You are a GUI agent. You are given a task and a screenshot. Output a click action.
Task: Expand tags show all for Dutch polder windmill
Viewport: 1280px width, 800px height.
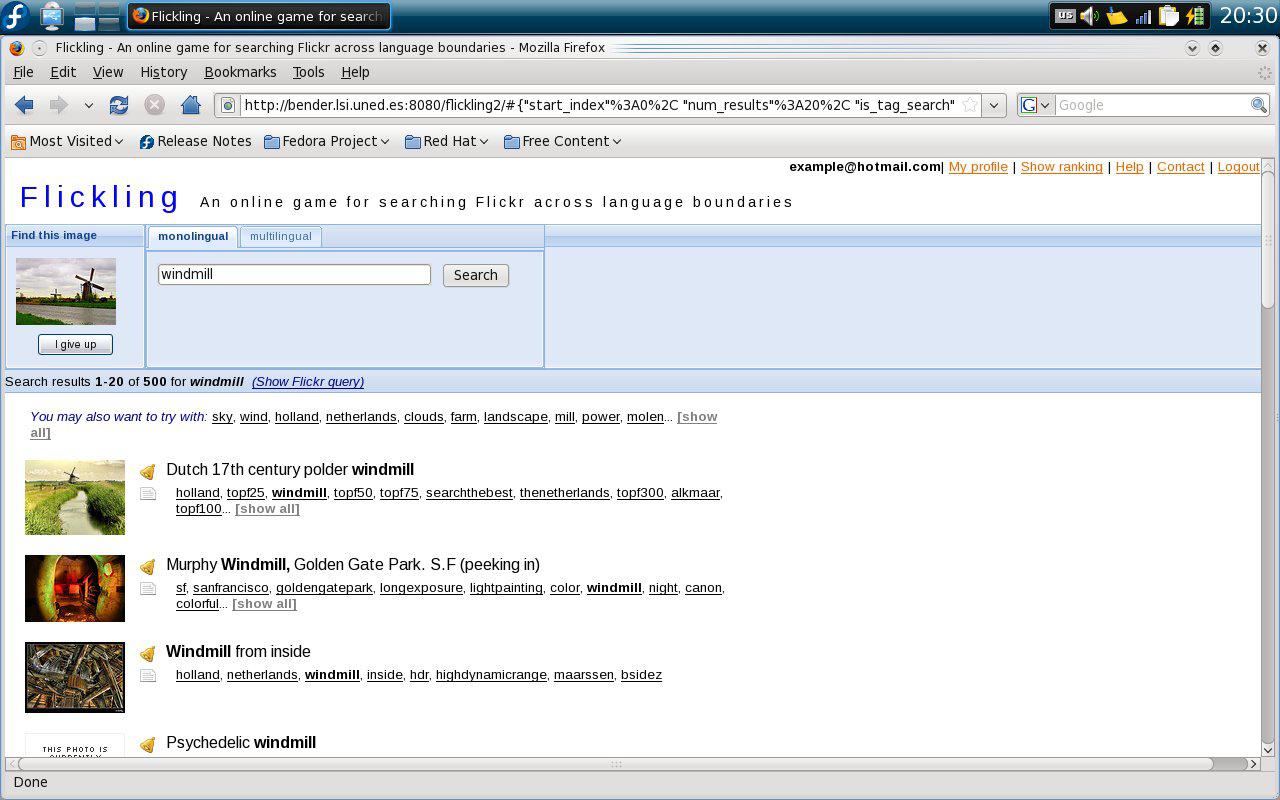[267, 509]
